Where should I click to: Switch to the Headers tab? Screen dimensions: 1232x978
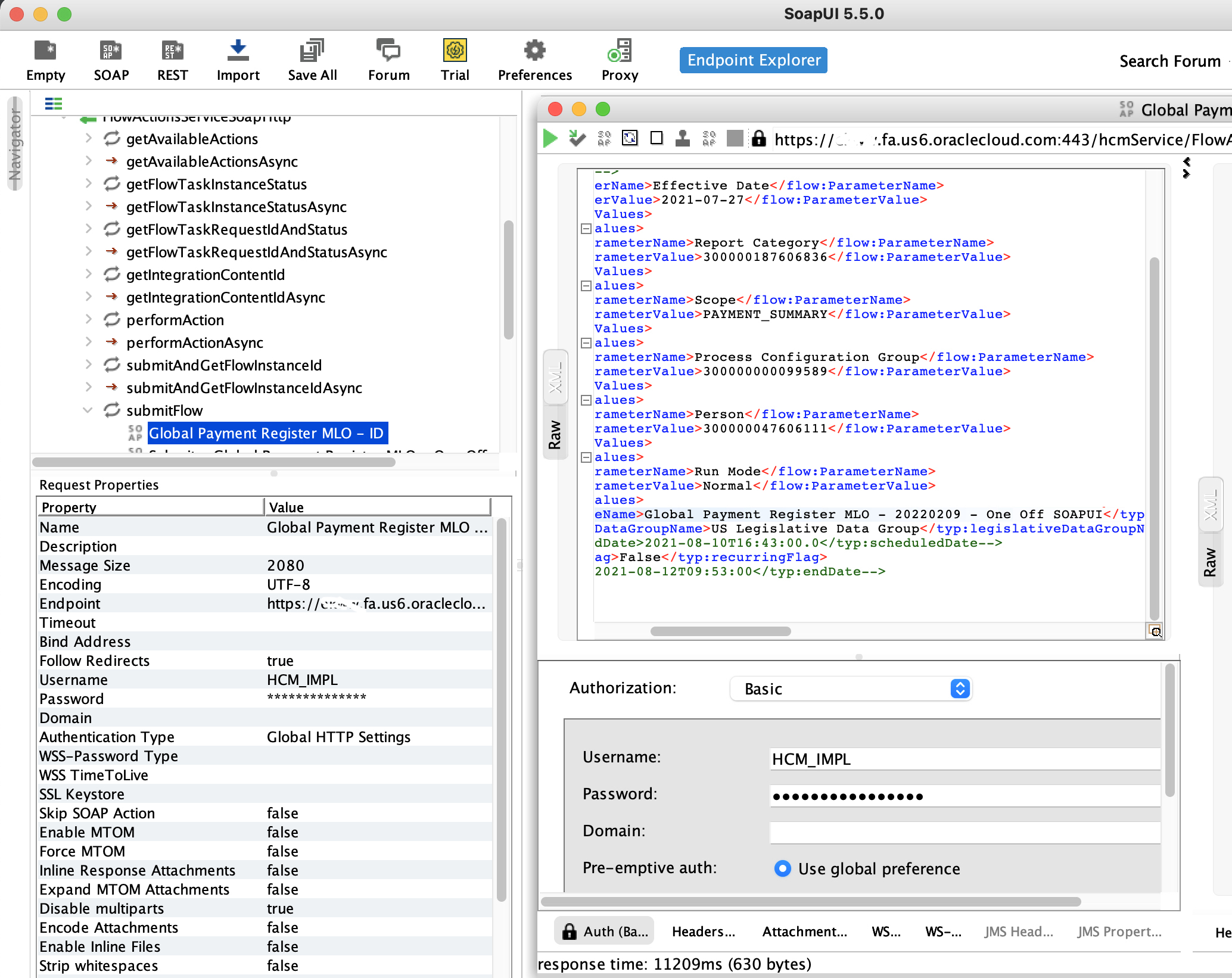coord(703,932)
